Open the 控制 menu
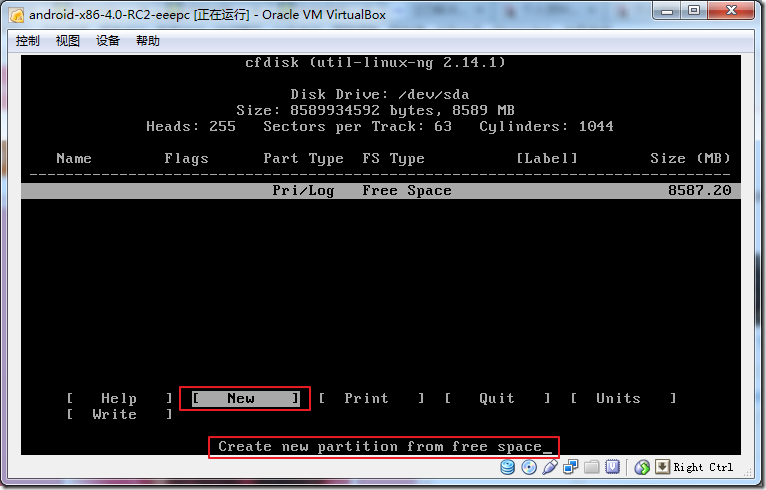 (x=27, y=41)
